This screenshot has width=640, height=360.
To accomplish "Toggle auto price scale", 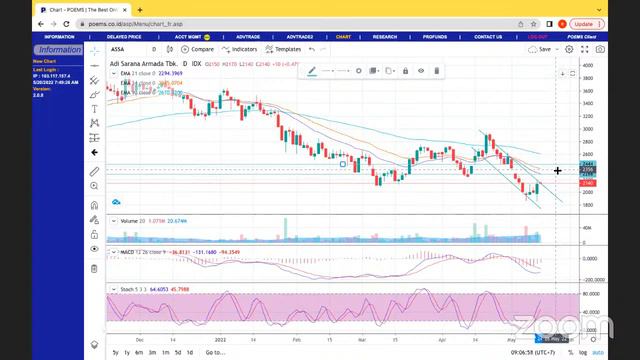I will 598,352.
